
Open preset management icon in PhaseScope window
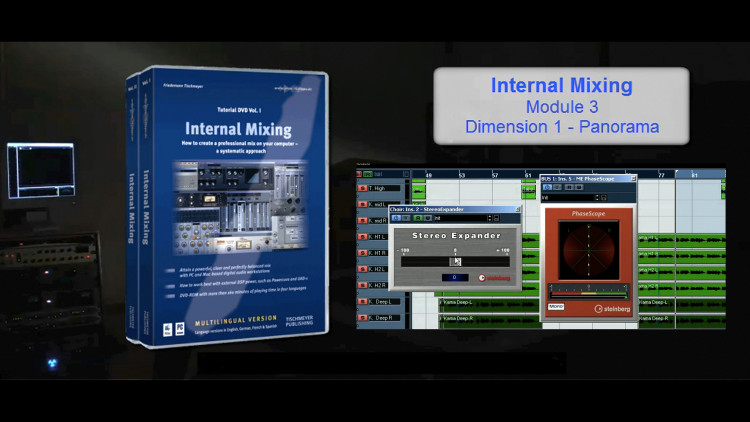pyautogui.click(x=604, y=197)
